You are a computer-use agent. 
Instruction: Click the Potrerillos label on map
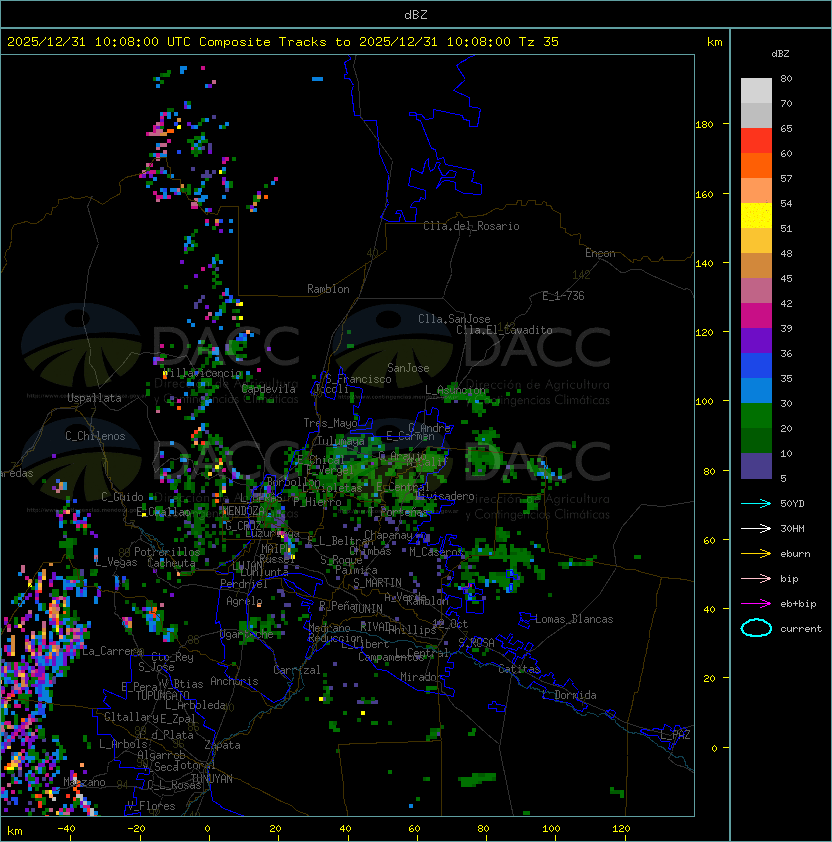pyautogui.click(x=167, y=551)
